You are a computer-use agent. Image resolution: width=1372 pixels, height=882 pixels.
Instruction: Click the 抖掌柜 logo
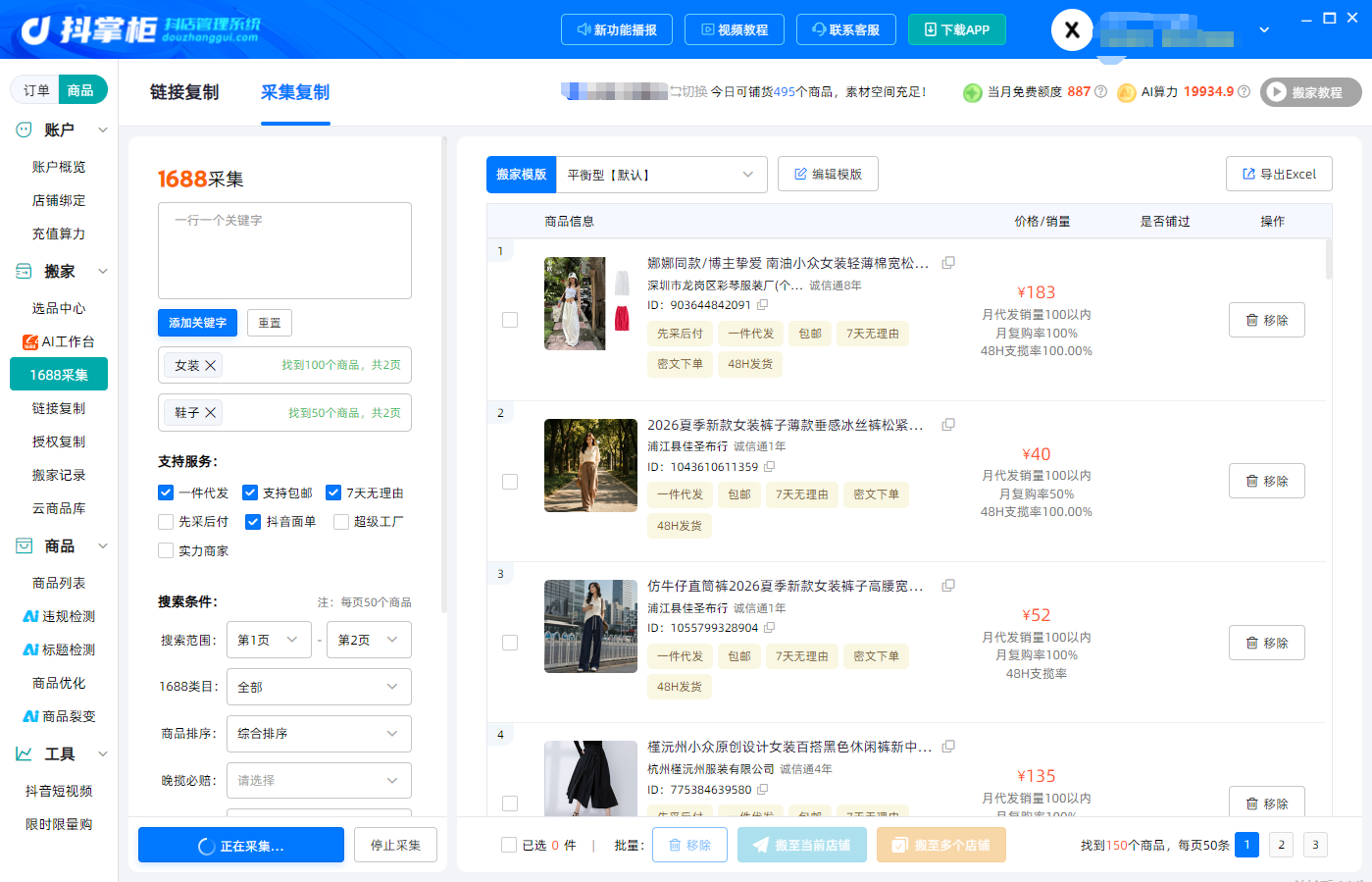pos(139,29)
